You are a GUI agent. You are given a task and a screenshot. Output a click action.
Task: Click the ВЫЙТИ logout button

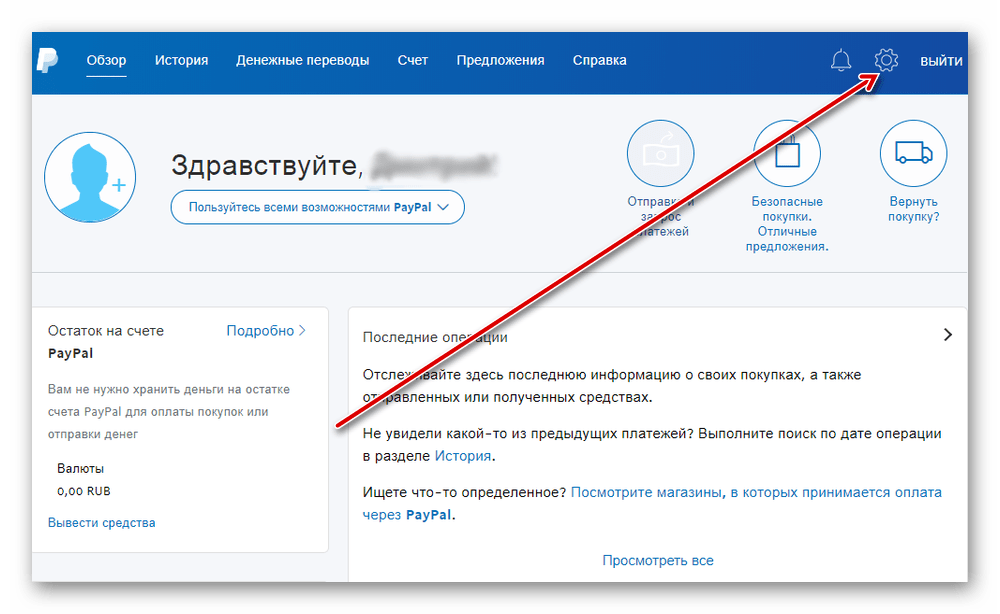(x=941, y=61)
